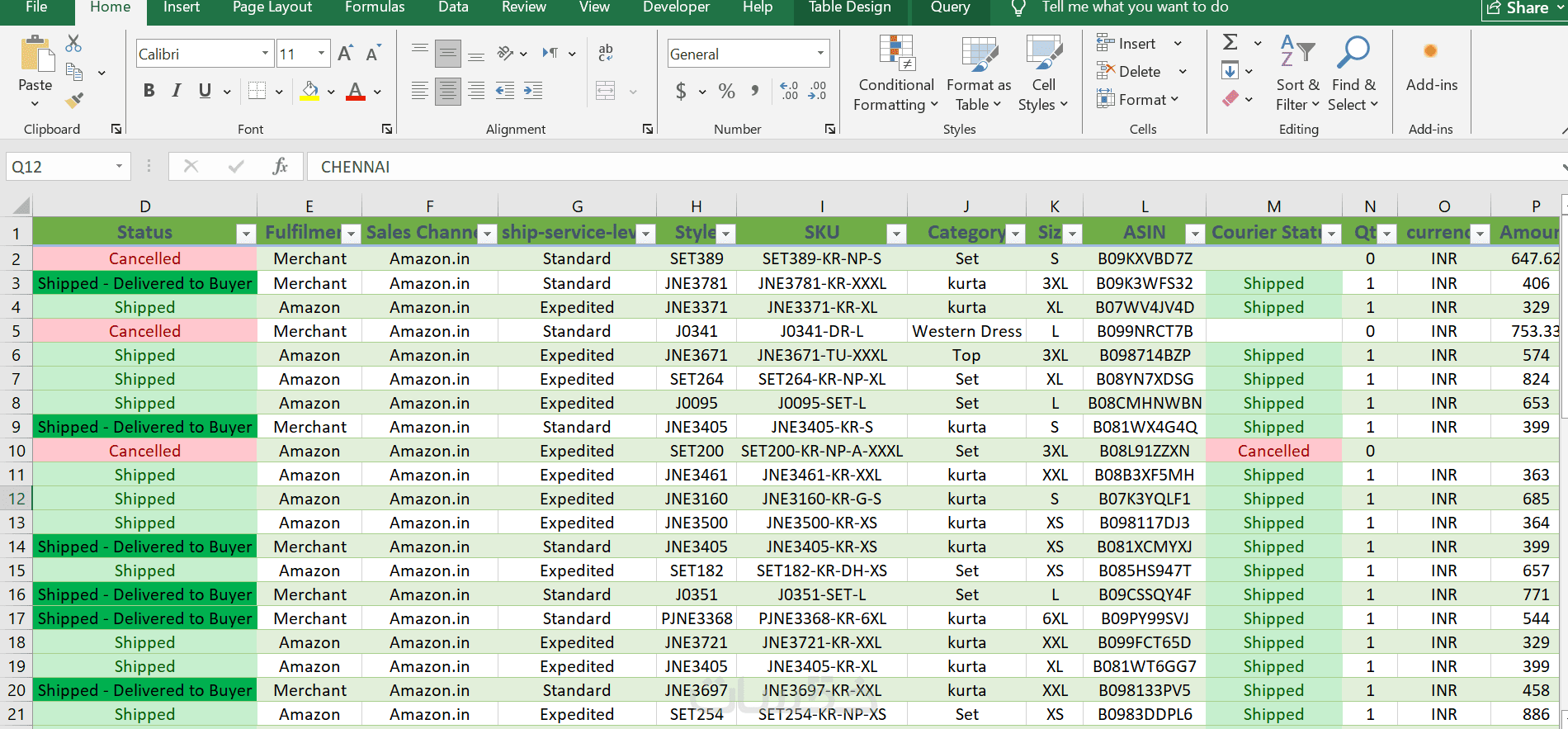Apply the yellow Fill Color swatch
The width and height of the screenshot is (1568, 729).
(x=309, y=91)
